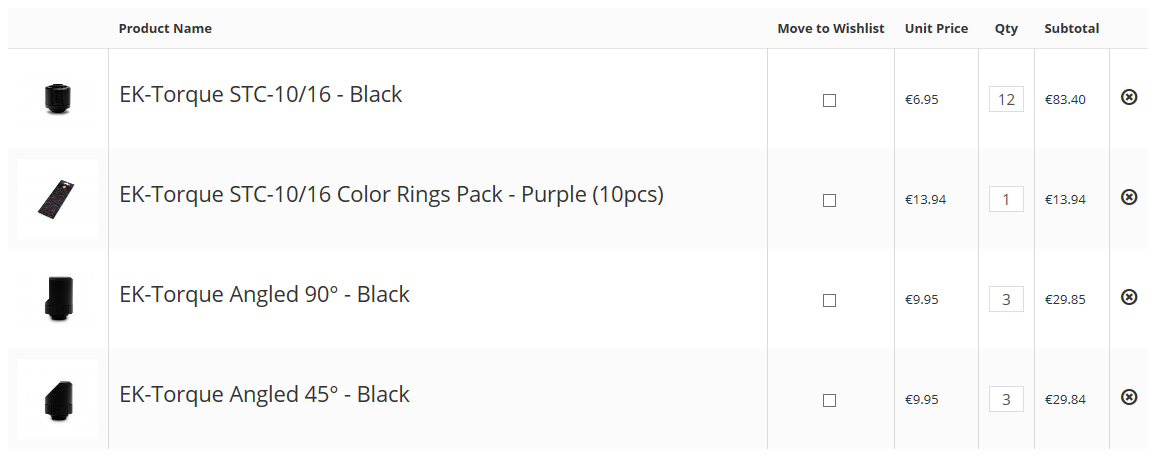Visit the EK-Torque Angled 45° - Black page

264,395
